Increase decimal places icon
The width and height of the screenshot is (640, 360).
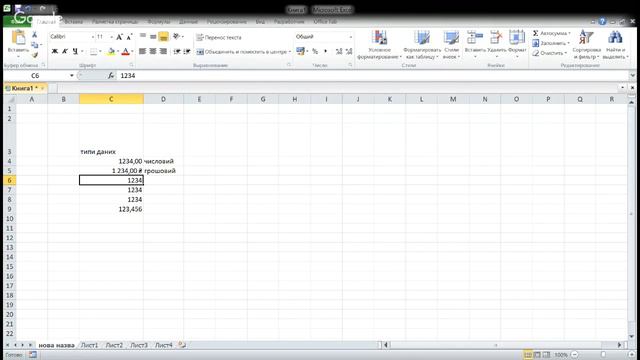click(339, 51)
